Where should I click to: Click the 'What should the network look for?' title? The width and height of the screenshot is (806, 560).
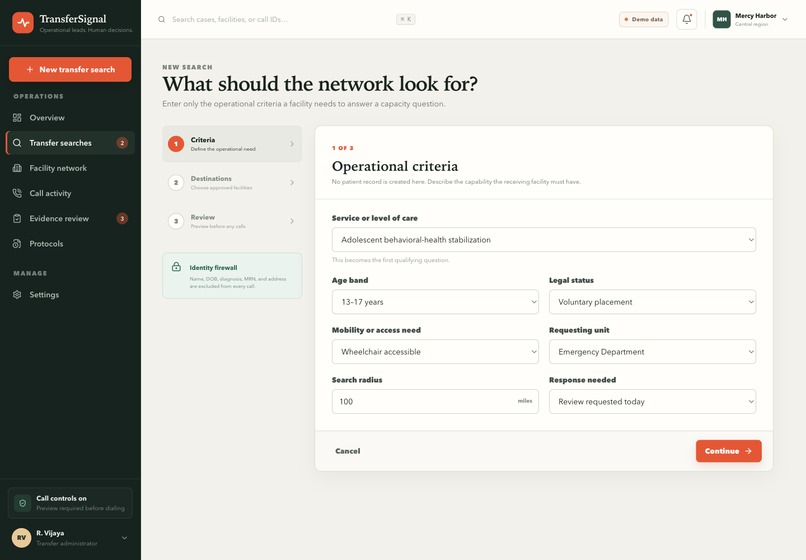(320, 84)
